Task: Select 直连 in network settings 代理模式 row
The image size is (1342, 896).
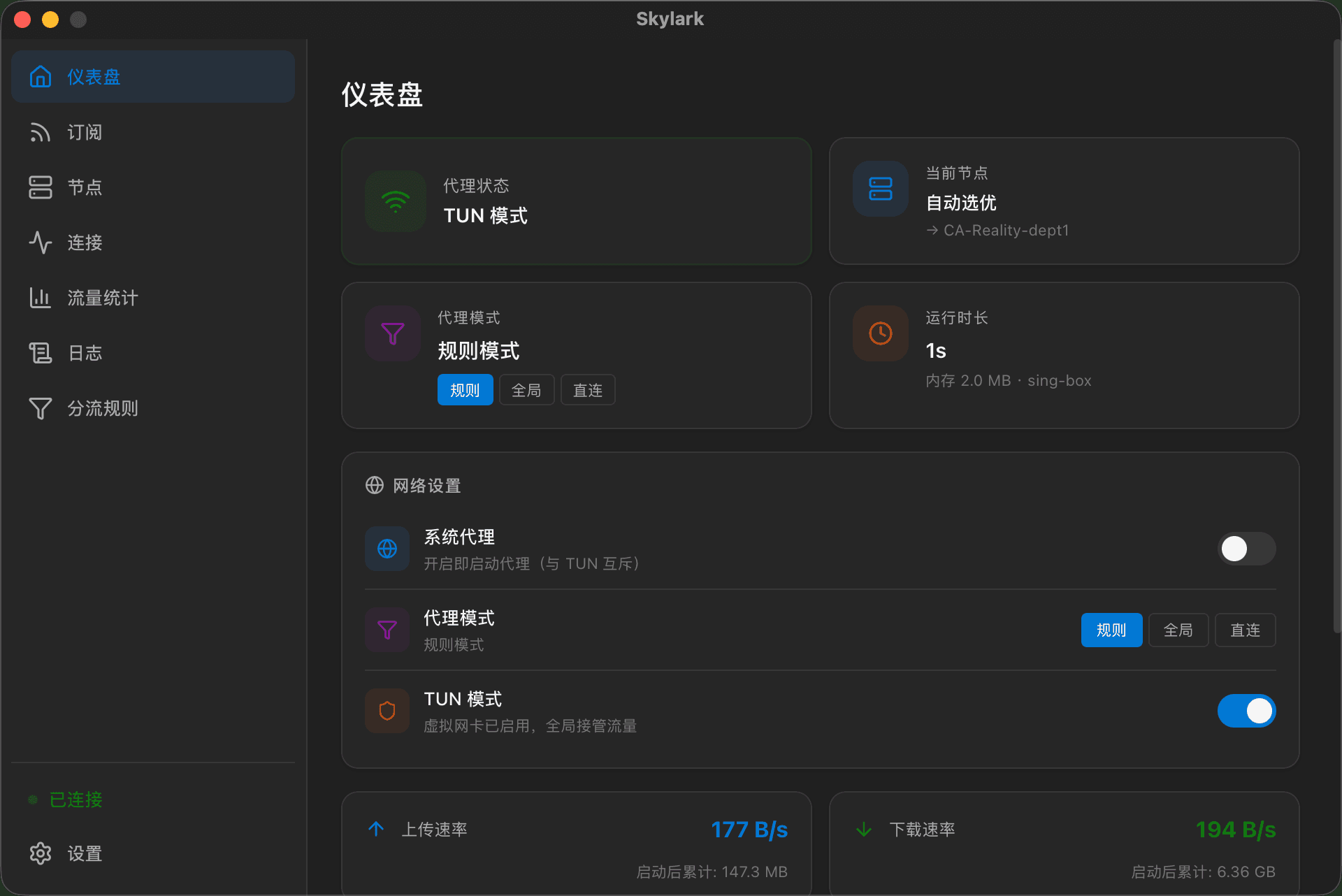Action: [x=1246, y=630]
